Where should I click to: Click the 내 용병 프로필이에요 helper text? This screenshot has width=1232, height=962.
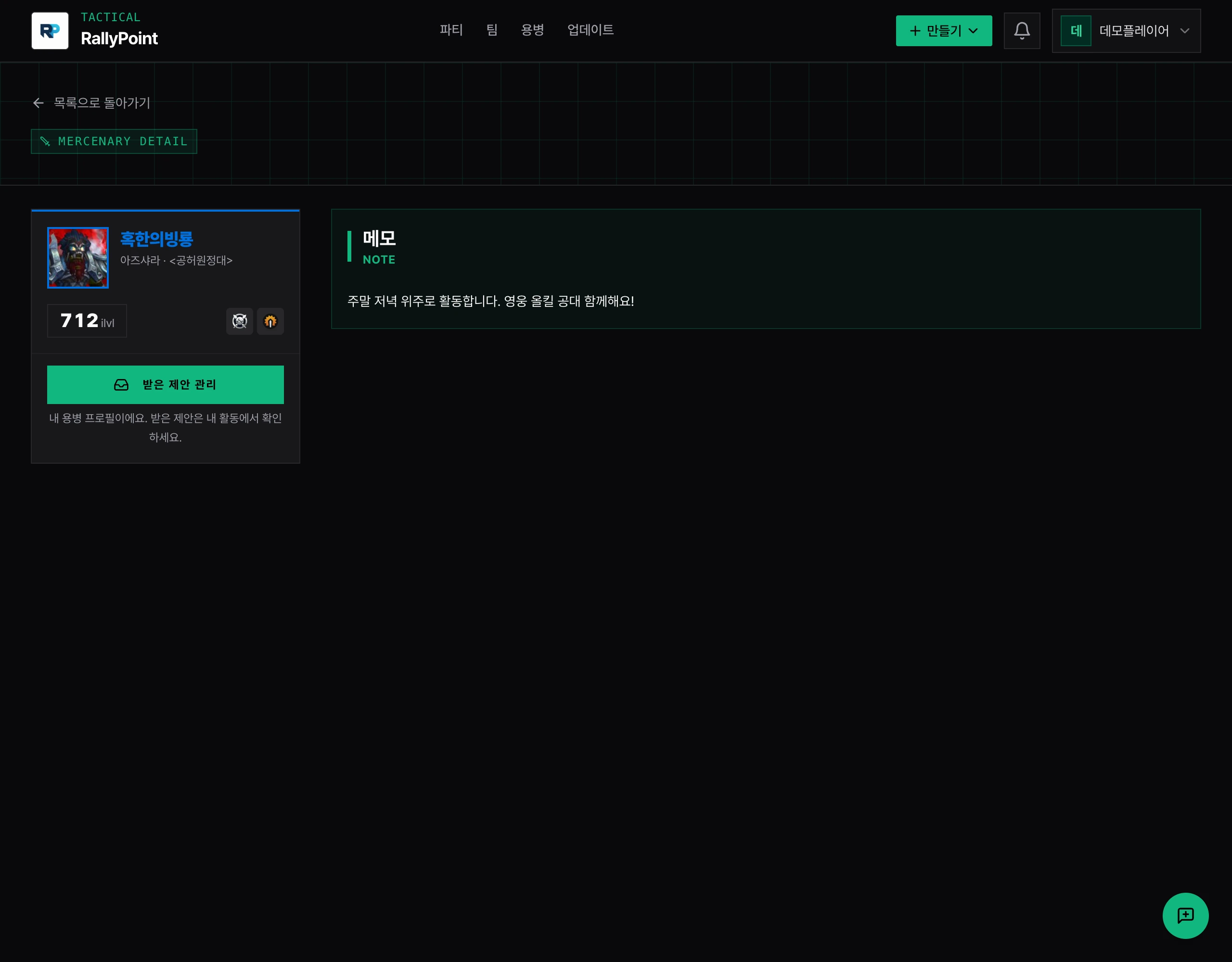165,428
